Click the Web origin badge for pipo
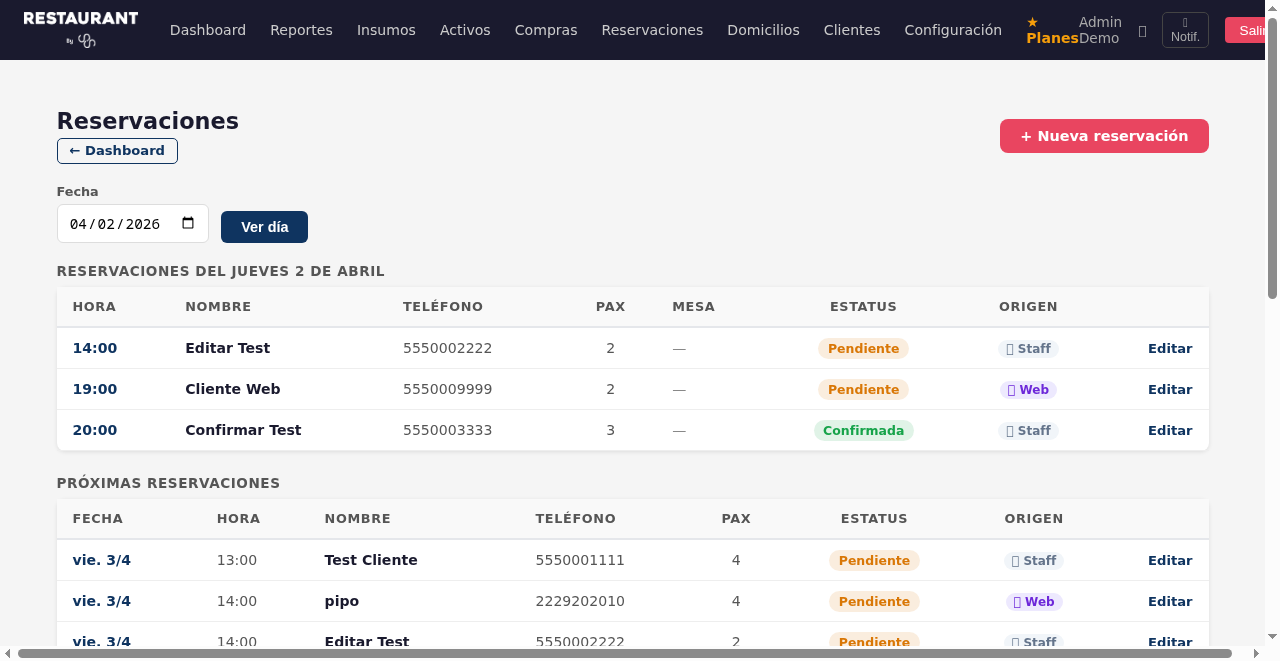The image size is (1280, 661). [1034, 602]
